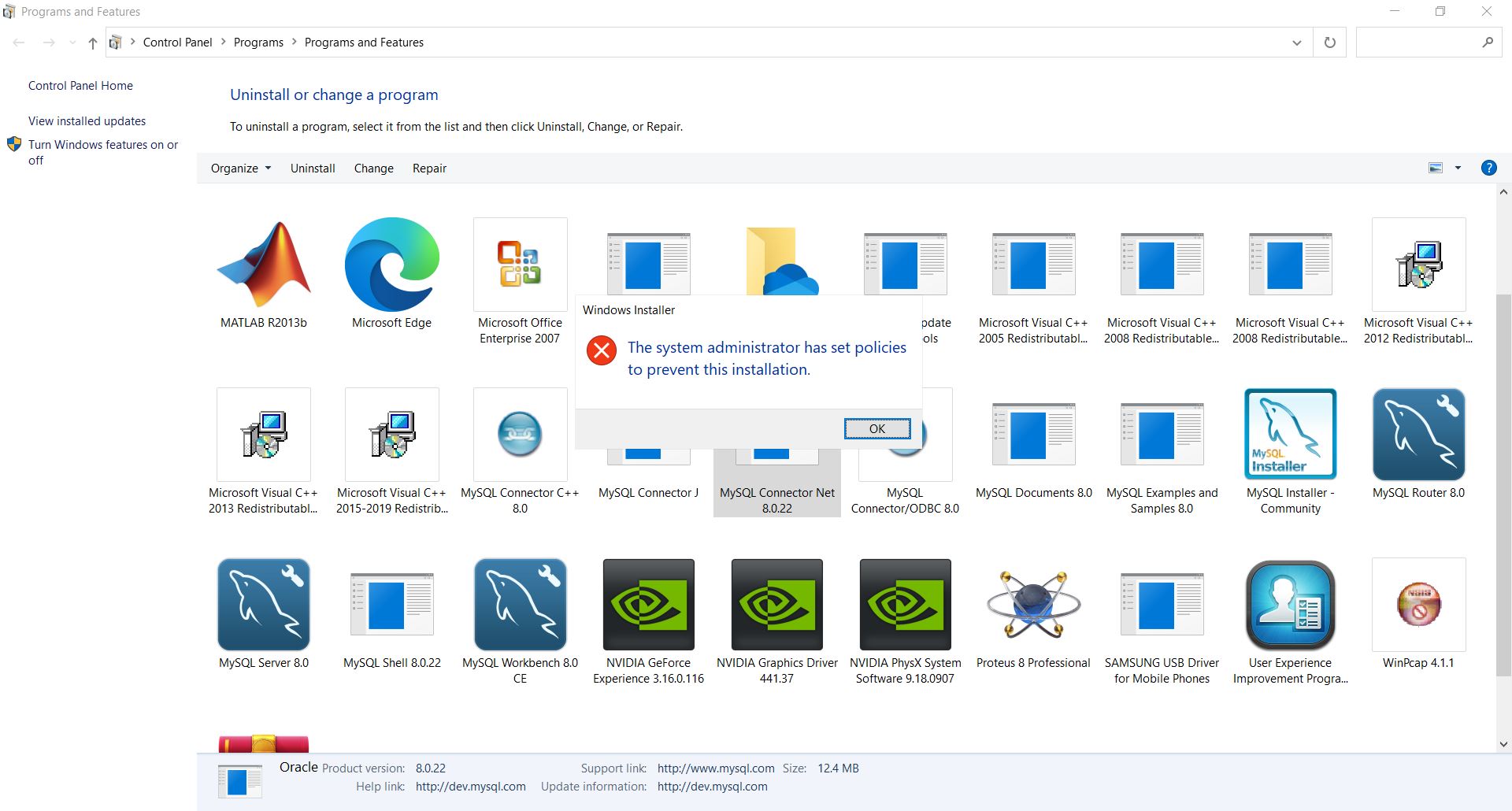Open the view options dropdown arrow
This screenshot has width=1512, height=811.
[1458, 168]
